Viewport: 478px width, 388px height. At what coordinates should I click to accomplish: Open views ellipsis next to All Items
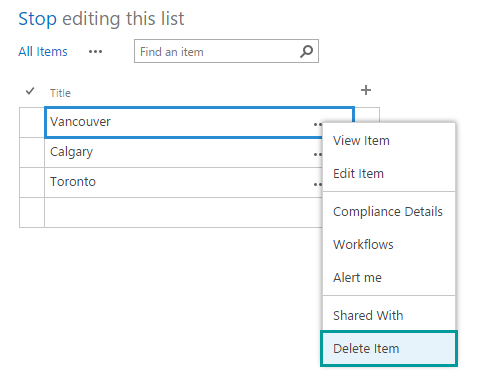tap(95, 52)
